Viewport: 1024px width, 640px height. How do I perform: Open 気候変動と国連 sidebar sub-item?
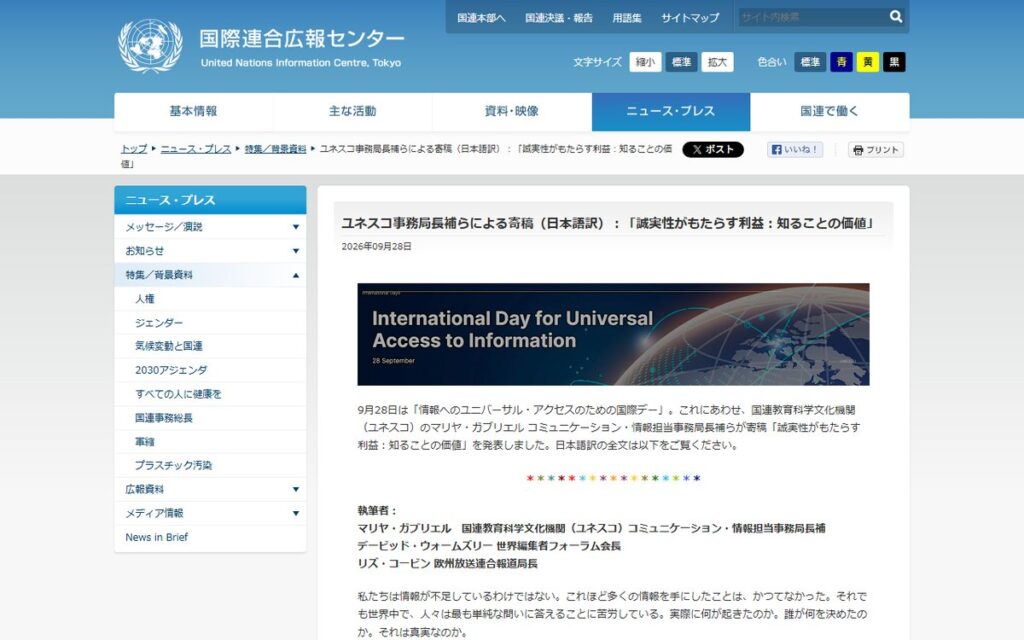click(168, 346)
